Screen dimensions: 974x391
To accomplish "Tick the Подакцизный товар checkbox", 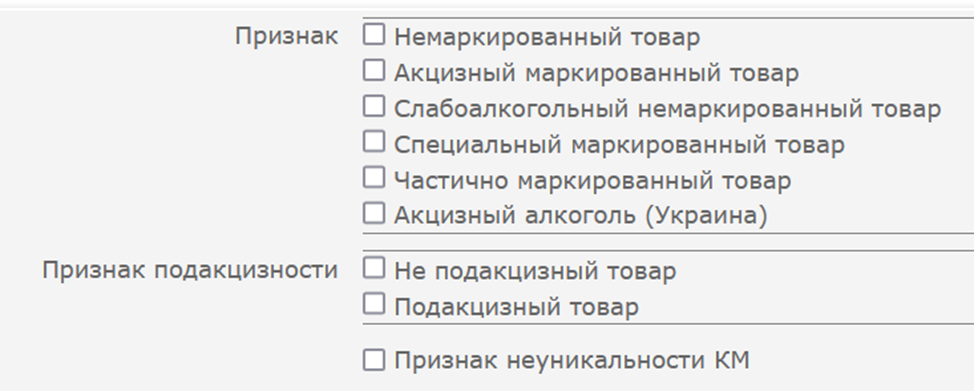I will pos(373,304).
